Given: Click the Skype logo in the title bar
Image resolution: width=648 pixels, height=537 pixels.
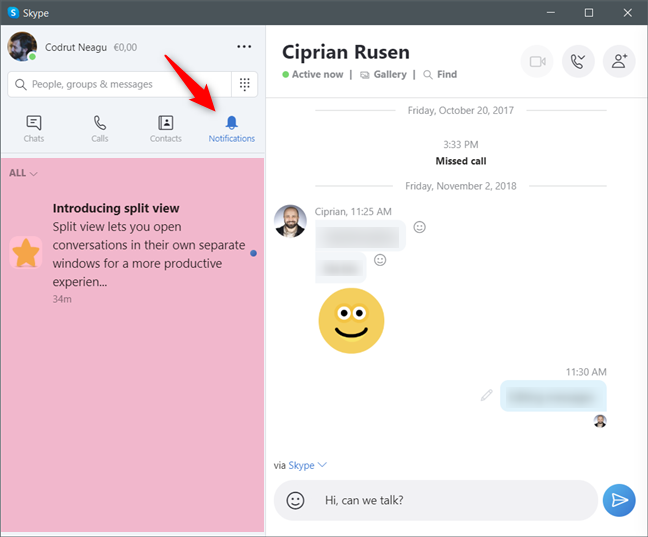Looking at the screenshot, I should tap(13, 13).
